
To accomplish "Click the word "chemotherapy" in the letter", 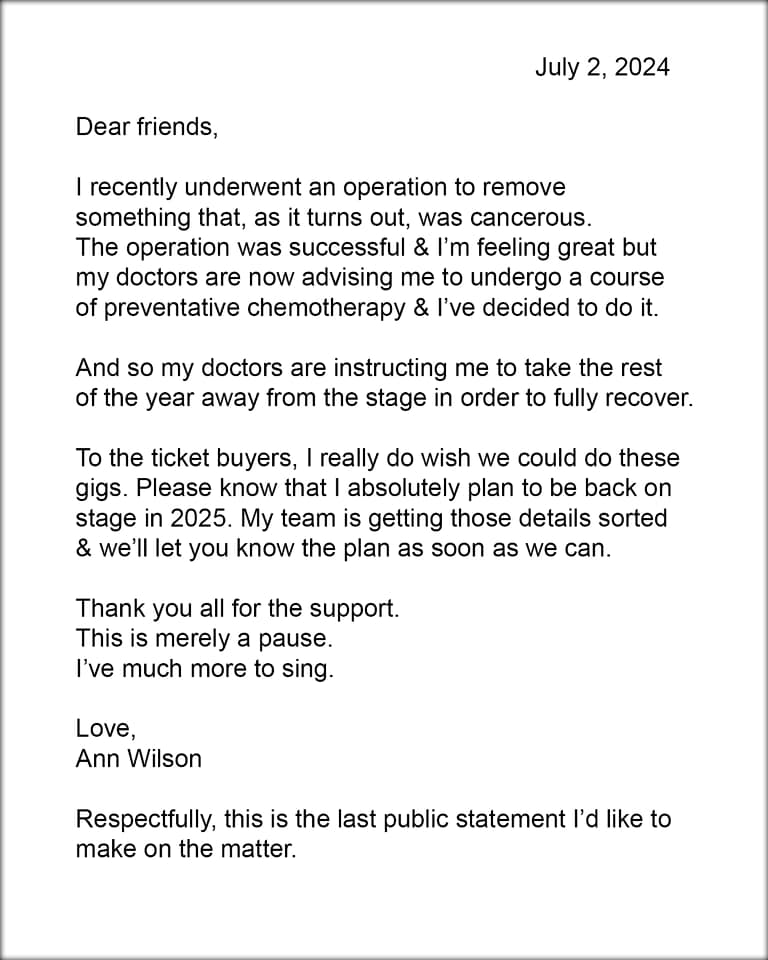I will 326,308.
